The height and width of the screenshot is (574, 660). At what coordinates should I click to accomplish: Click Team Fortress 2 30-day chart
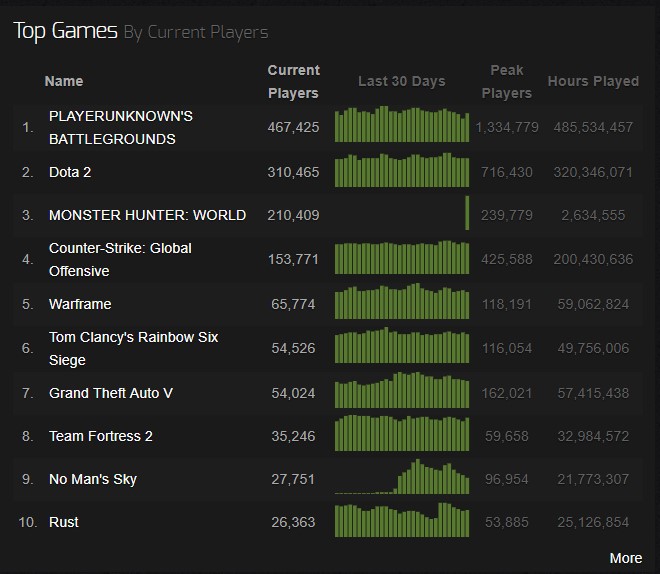coord(402,433)
